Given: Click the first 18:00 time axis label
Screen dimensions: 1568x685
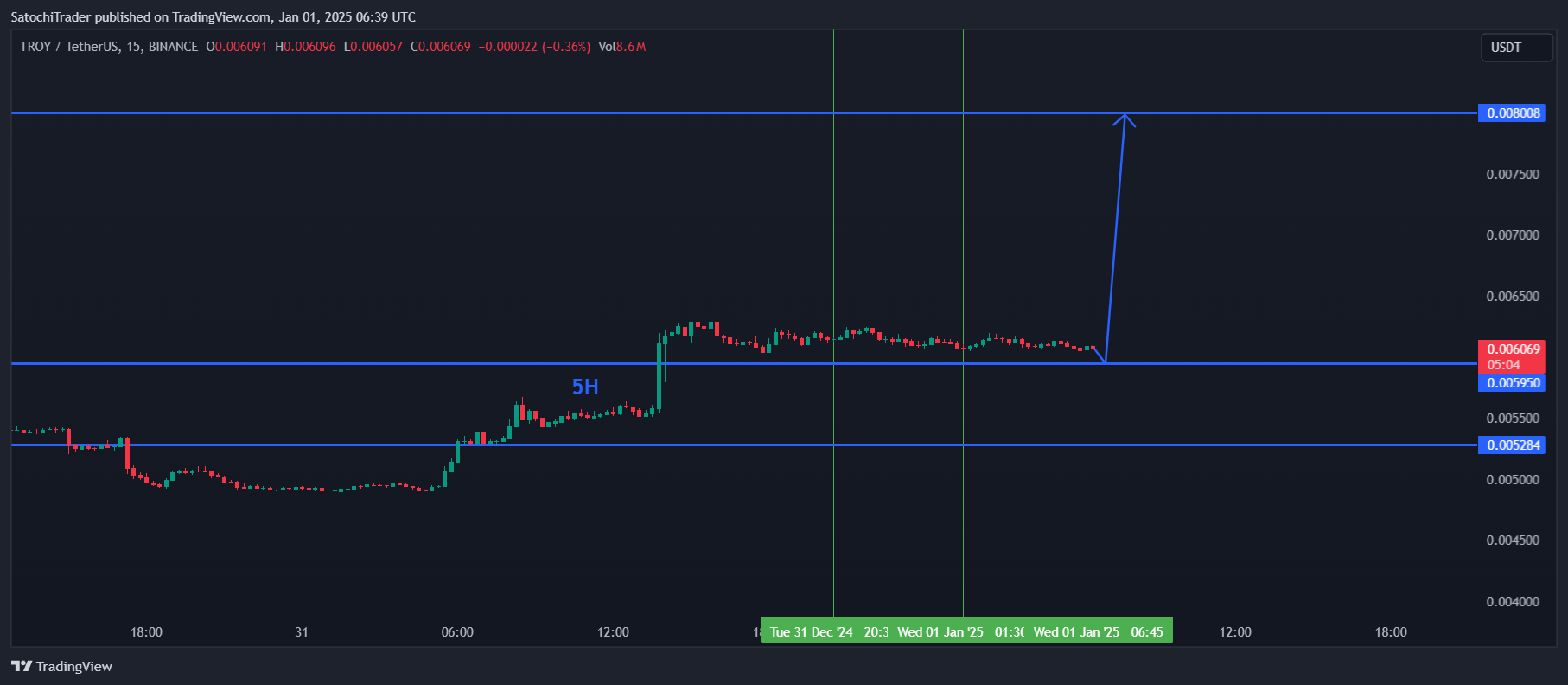Looking at the screenshot, I should point(146,632).
